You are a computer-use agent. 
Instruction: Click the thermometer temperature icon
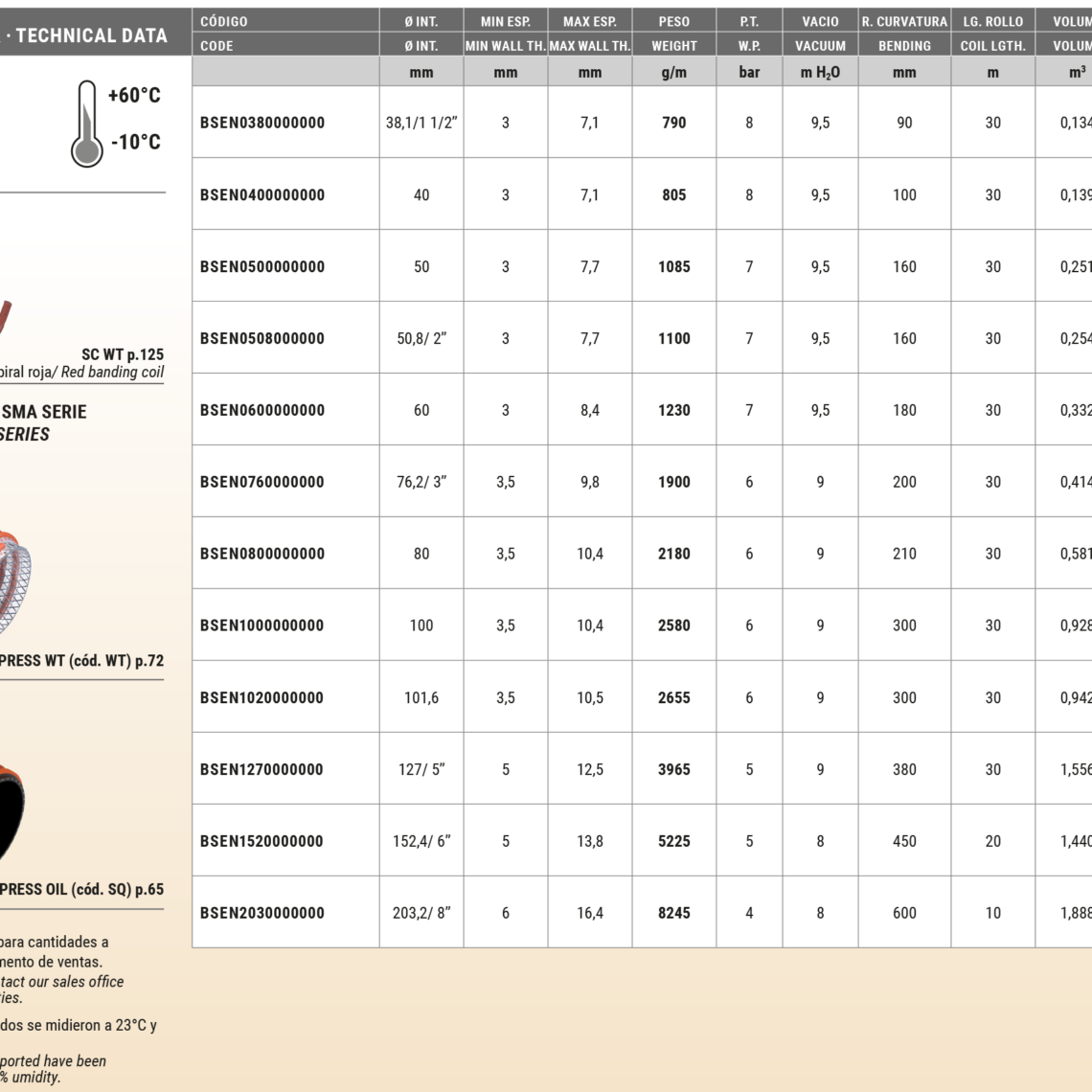[86, 124]
